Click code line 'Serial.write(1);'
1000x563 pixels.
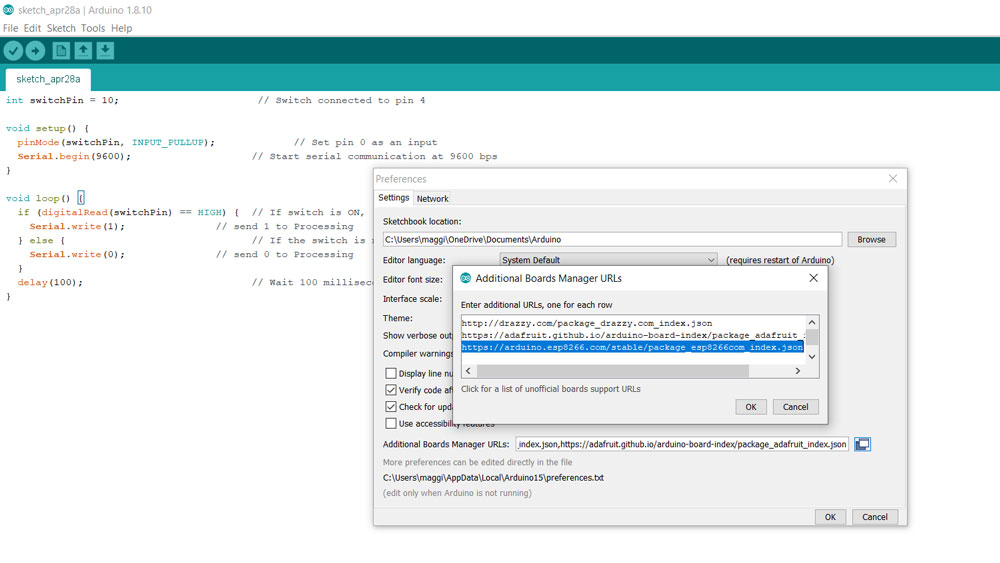77,226
